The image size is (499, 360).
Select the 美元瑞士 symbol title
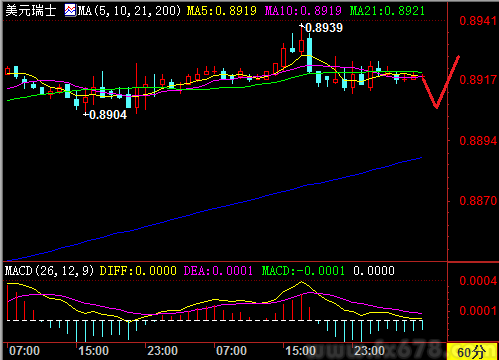click(x=30, y=11)
